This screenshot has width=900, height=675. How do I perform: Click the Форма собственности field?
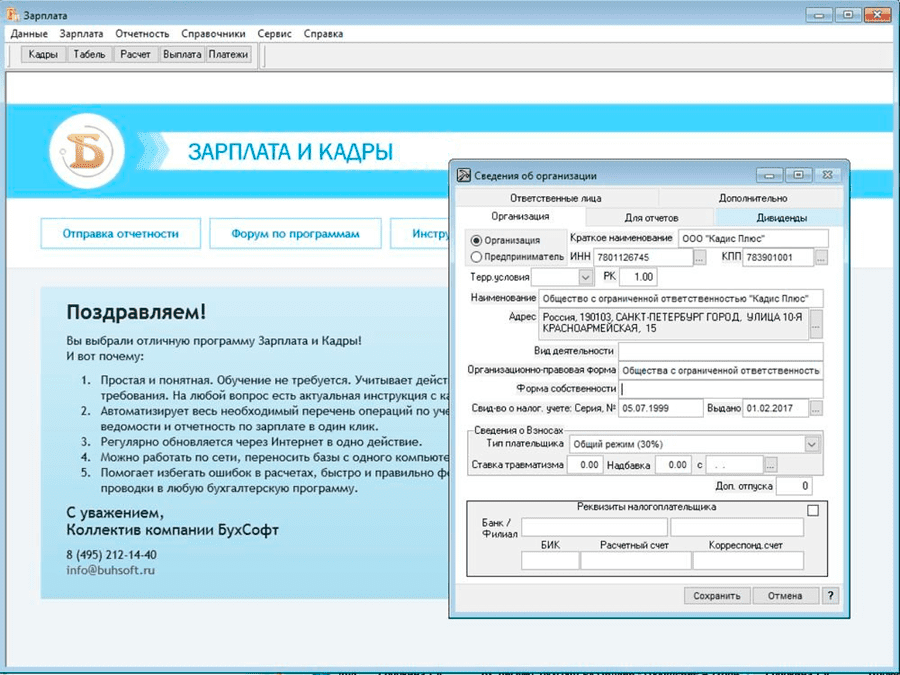721,389
